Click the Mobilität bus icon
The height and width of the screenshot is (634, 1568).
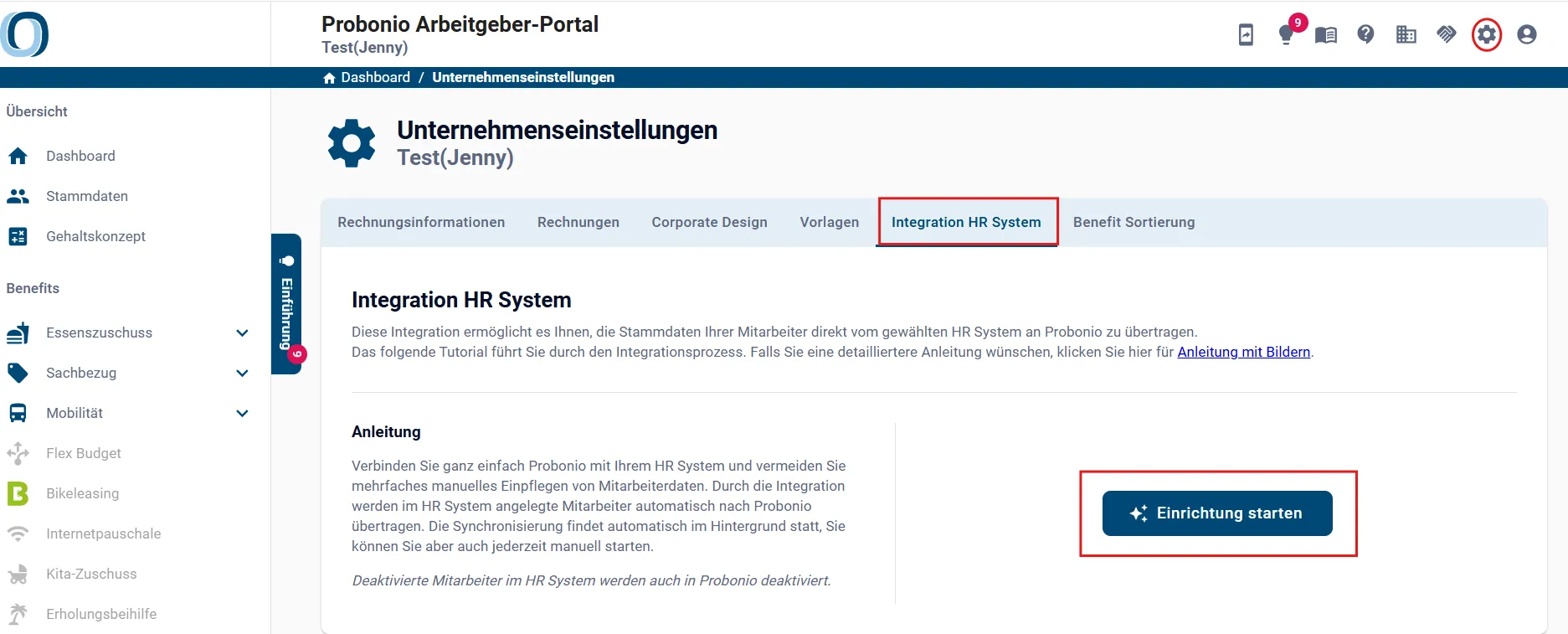[x=18, y=413]
